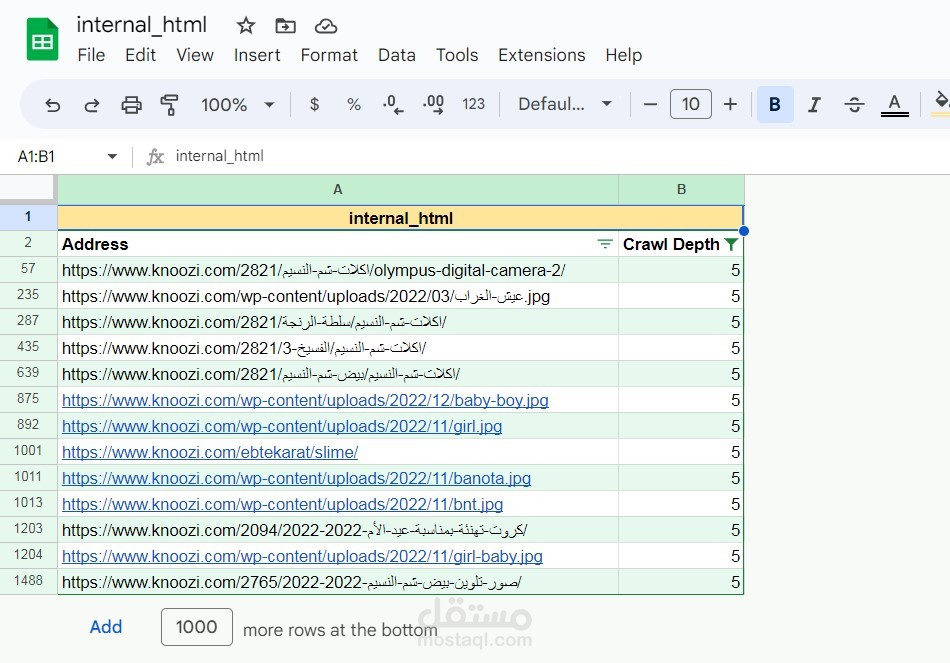Click the row count field showing 1000
Viewport: 950px width, 663px height.
click(197, 627)
